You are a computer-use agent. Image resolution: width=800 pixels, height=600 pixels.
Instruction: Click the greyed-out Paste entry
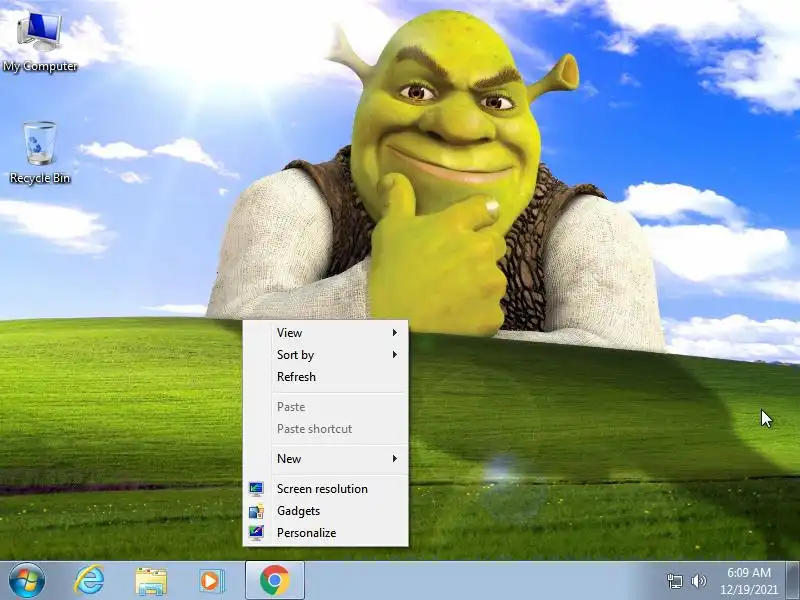pos(326,407)
